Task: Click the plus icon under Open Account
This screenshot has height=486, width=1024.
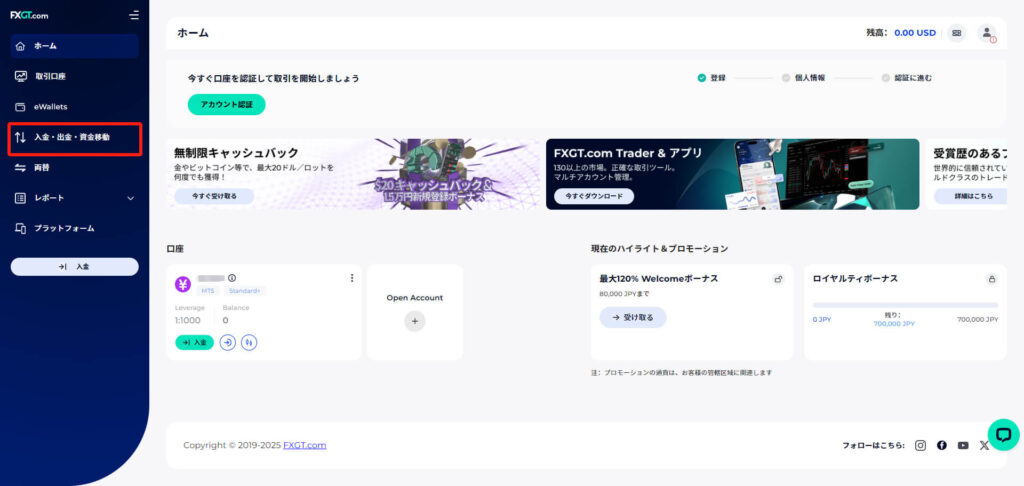Action: (415, 321)
